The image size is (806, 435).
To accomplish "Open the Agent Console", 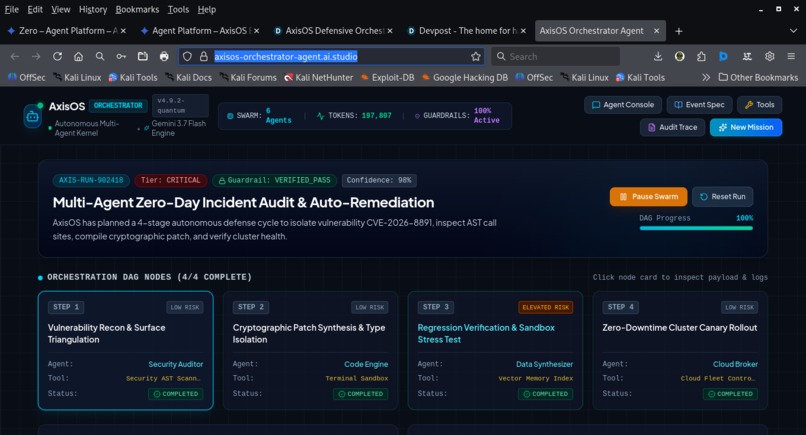I will (x=623, y=105).
